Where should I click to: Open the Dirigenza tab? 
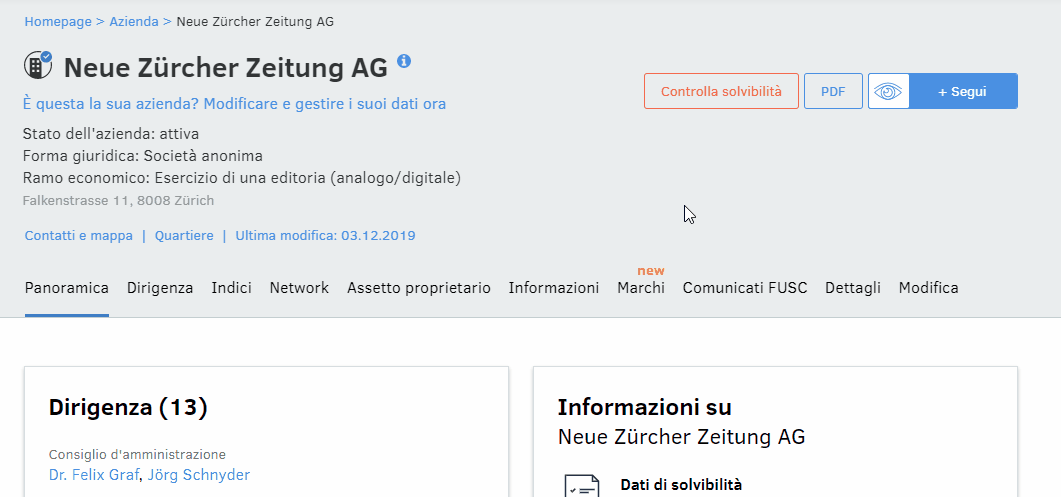tap(160, 288)
